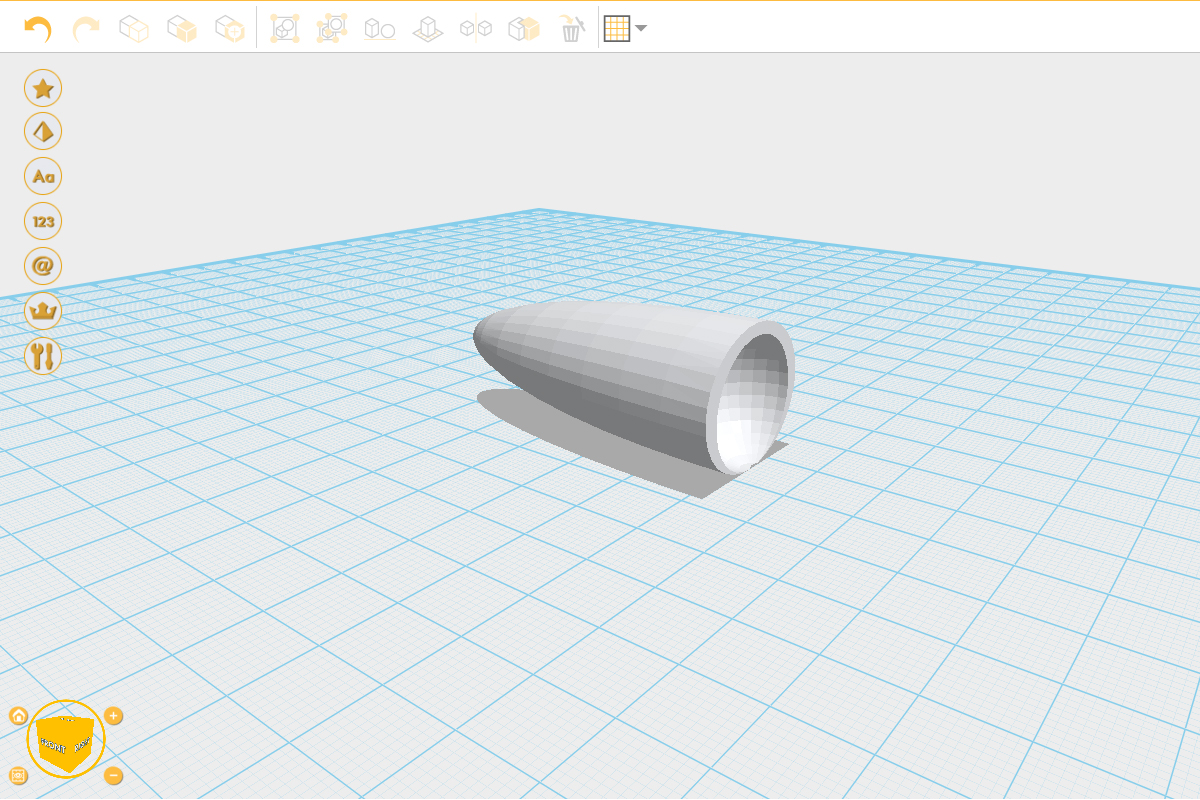
Task: Click the trash can delete icon
Action: tap(571, 29)
